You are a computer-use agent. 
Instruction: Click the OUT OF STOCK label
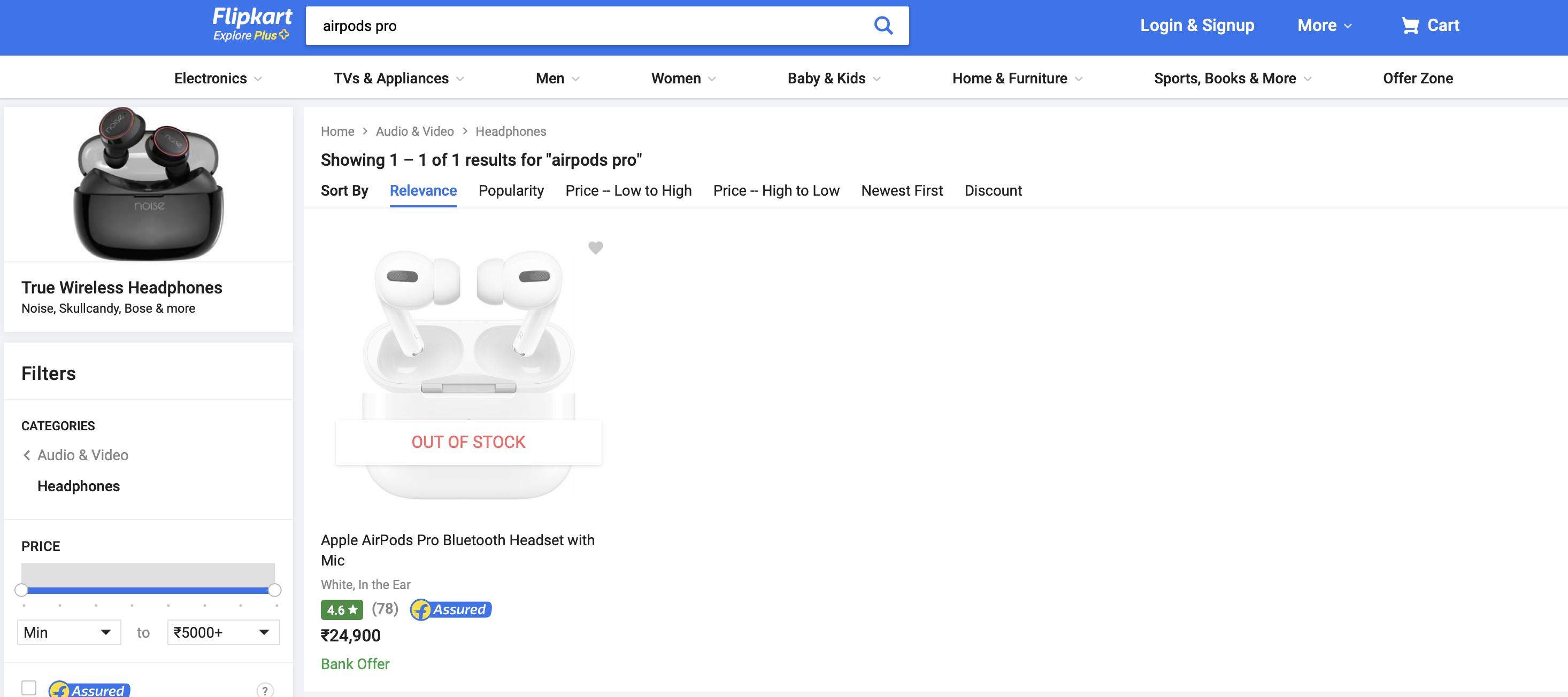click(x=468, y=442)
